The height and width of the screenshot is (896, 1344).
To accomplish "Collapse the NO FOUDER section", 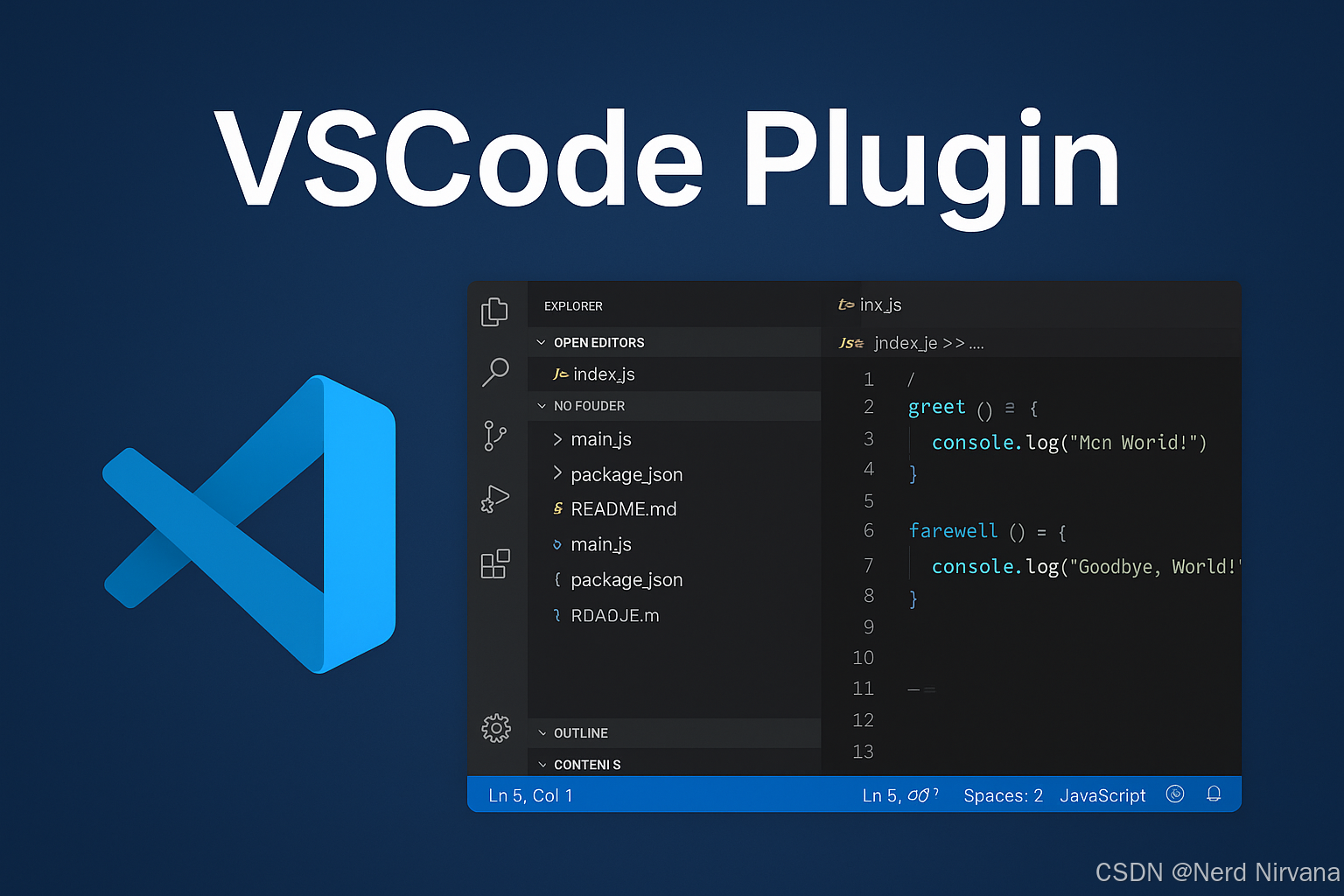I will (542, 406).
